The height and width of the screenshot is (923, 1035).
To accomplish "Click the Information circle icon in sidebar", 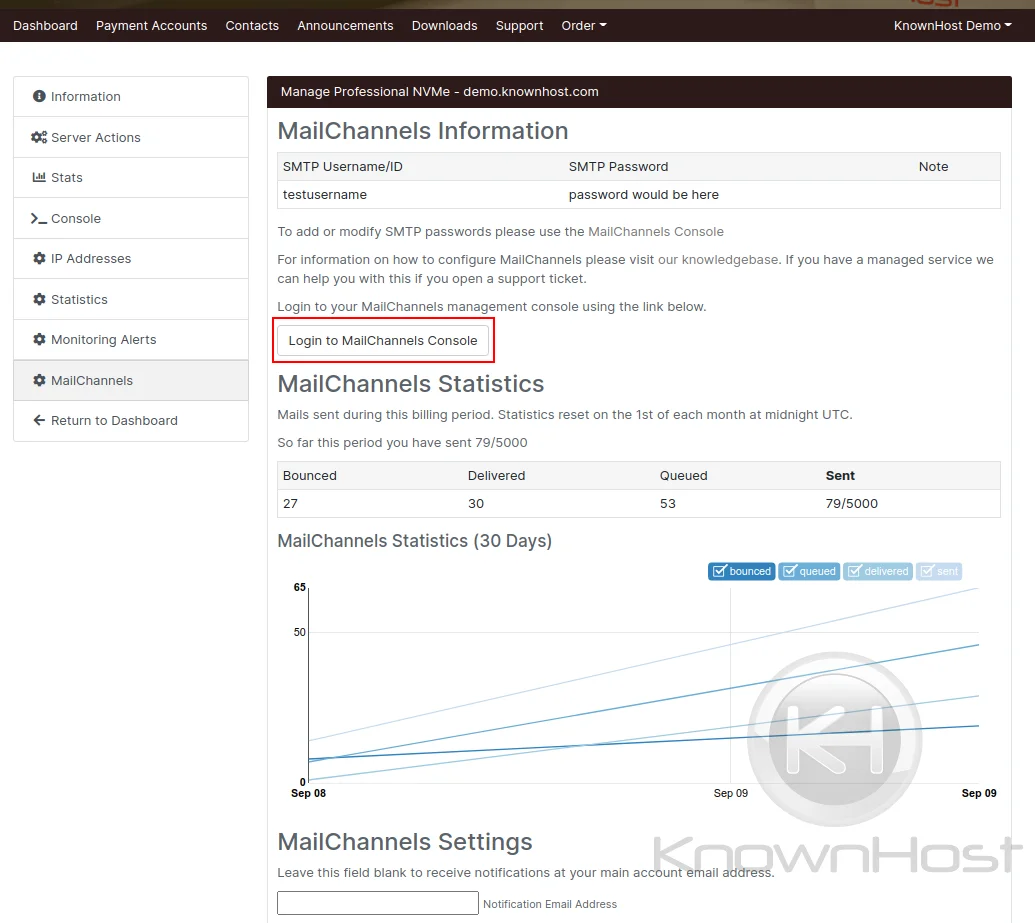I will click(39, 96).
